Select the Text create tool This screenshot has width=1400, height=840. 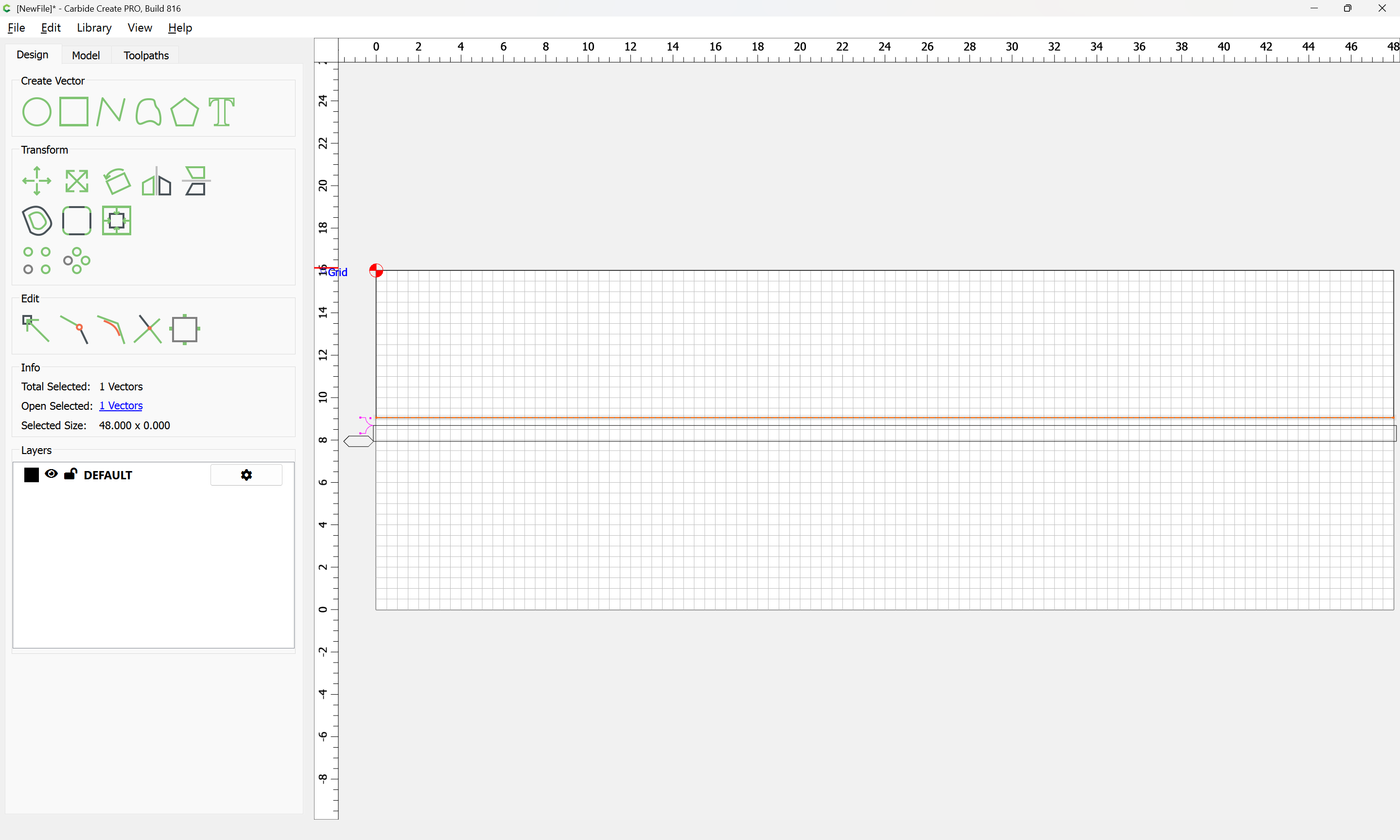click(x=222, y=111)
